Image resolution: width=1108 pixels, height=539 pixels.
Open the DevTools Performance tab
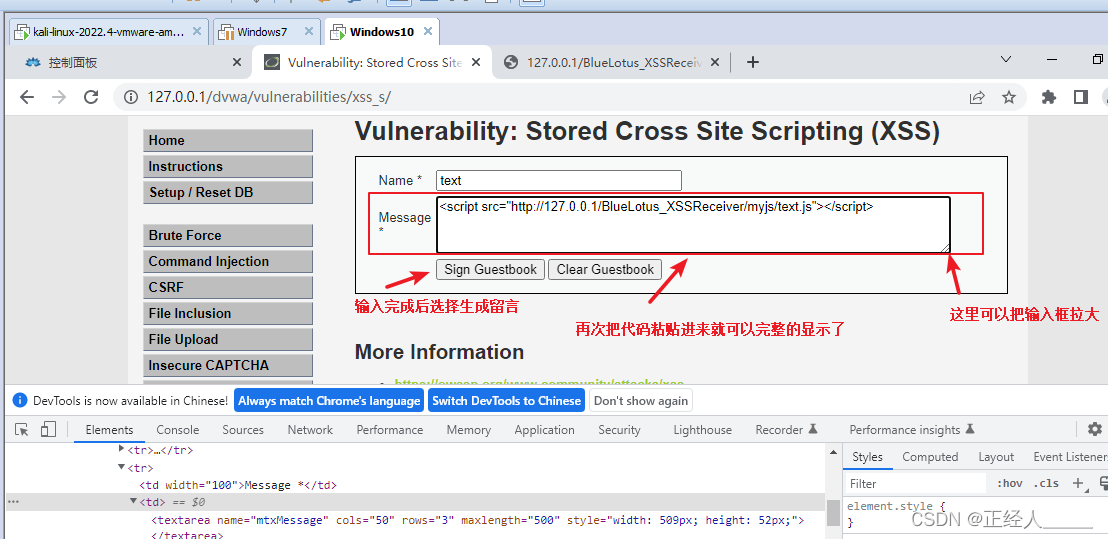coord(389,430)
